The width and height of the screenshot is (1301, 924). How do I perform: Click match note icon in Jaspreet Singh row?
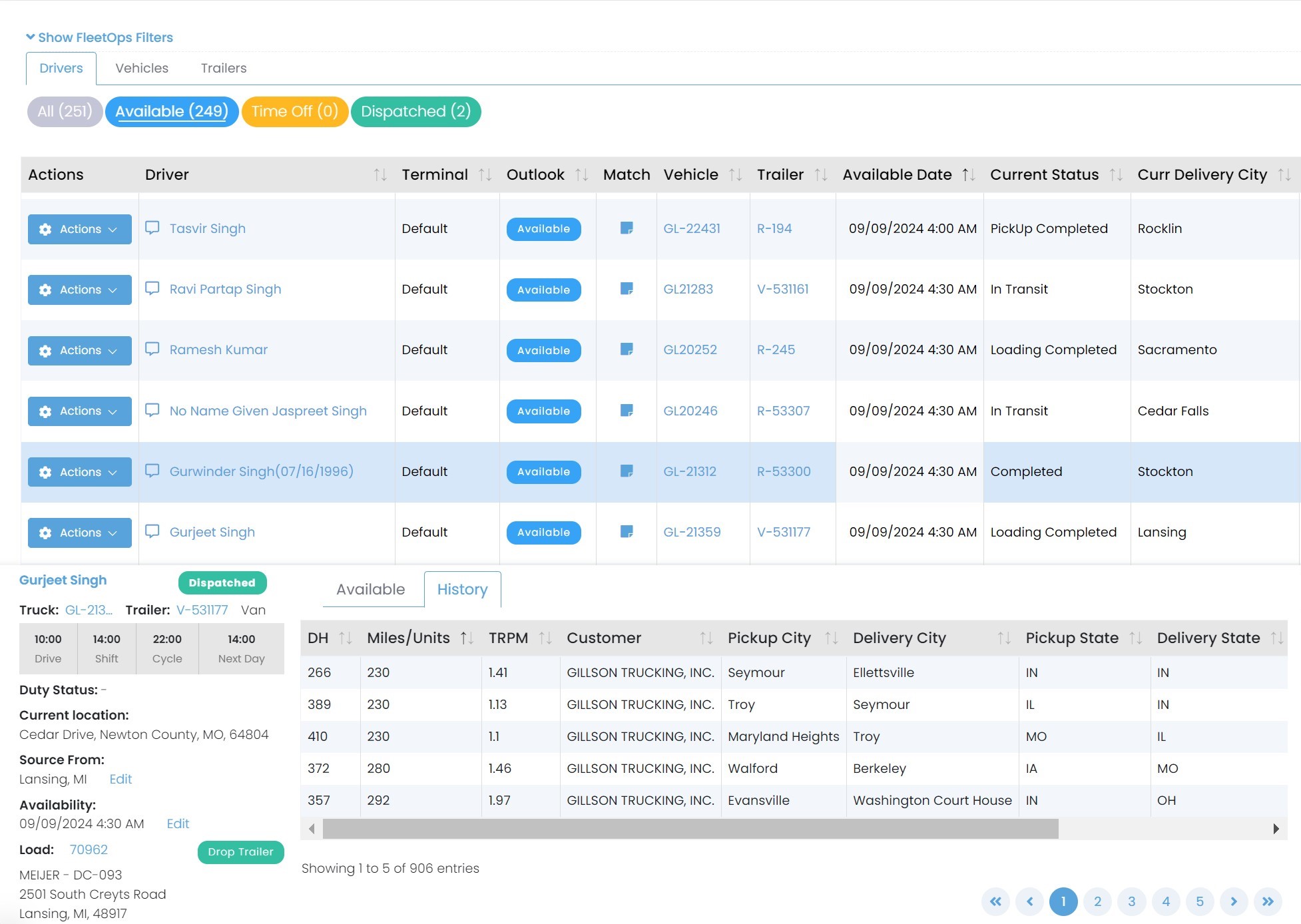coord(627,411)
